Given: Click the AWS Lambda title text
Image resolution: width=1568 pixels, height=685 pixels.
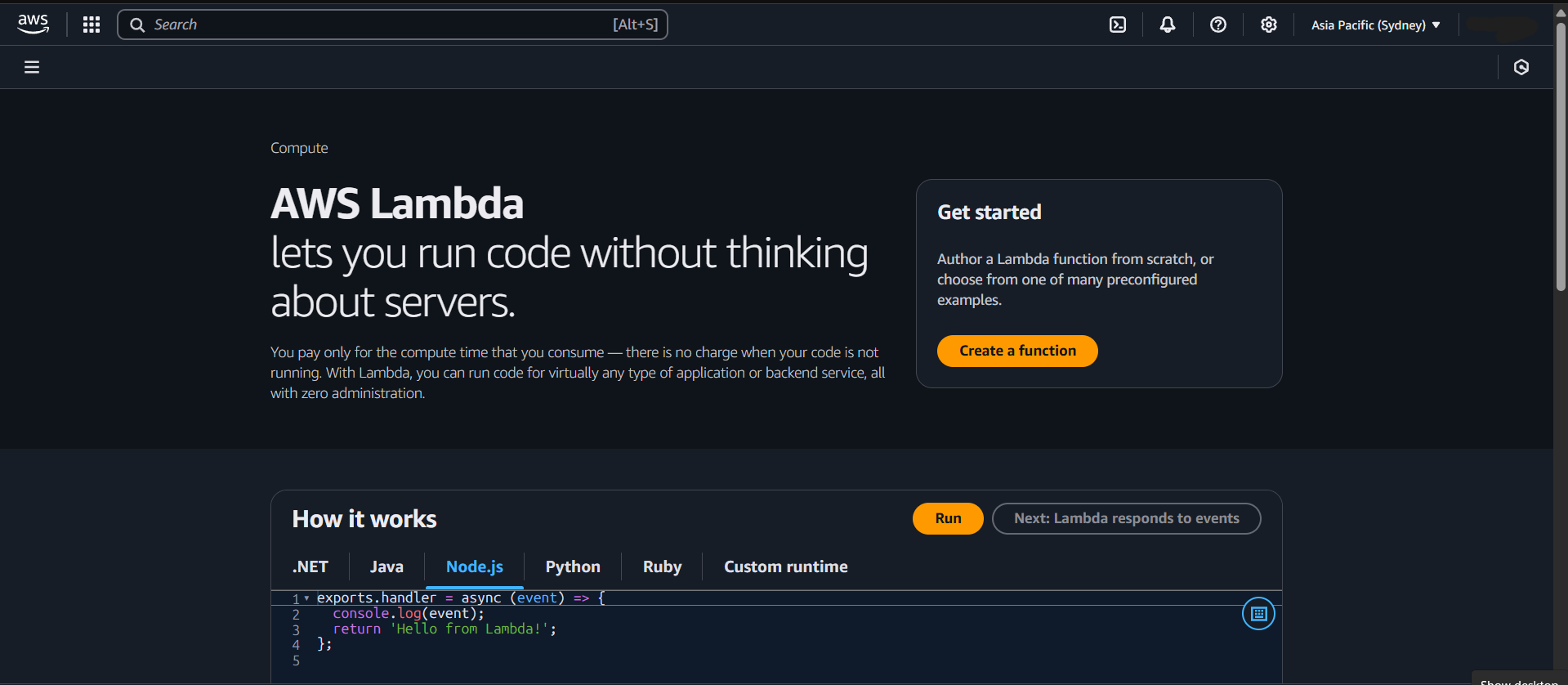Looking at the screenshot, I should click(397, 204).
